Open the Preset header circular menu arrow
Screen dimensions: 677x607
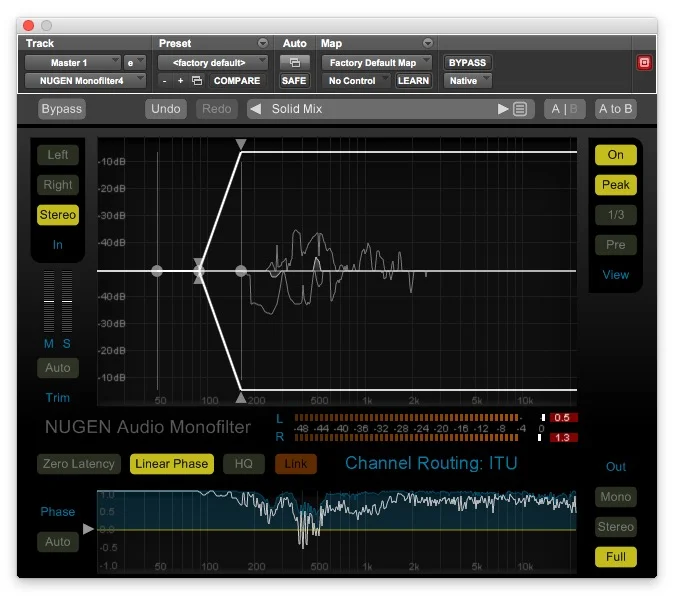coord(263,43)
